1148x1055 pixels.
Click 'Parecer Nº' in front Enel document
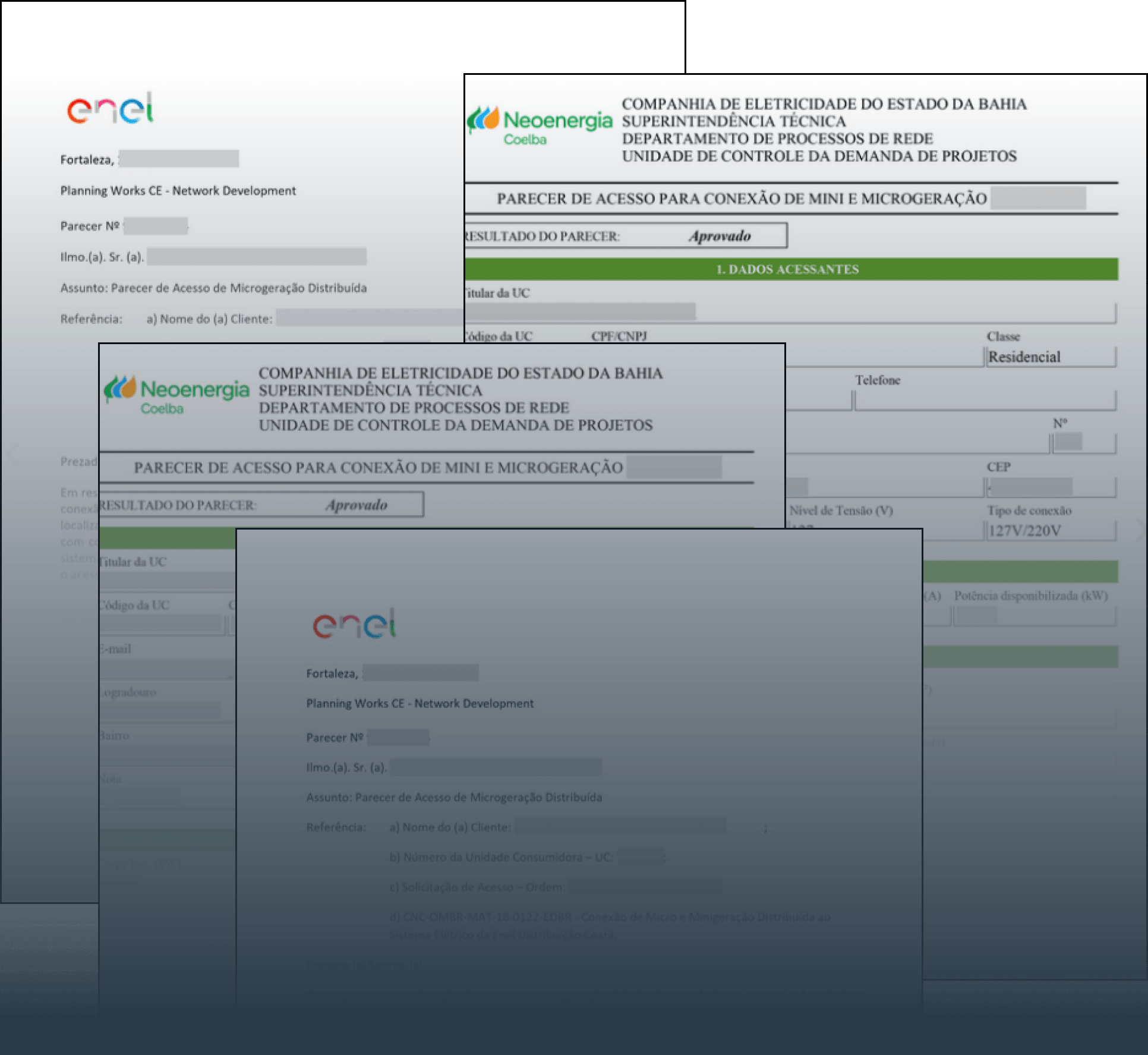[335, 737]
